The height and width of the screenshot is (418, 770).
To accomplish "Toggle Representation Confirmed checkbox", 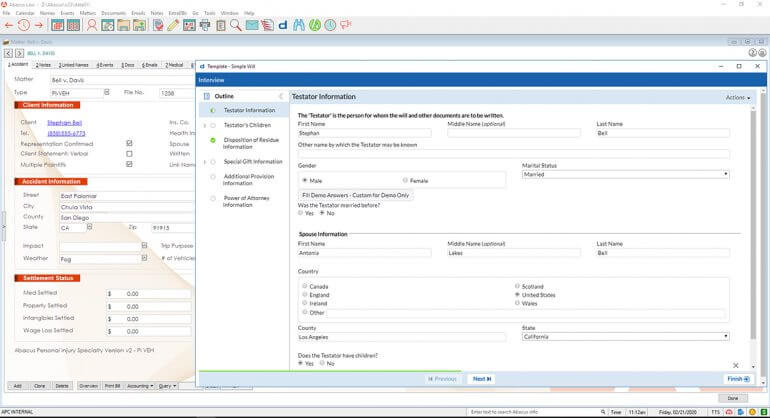I will coord(129,143).
